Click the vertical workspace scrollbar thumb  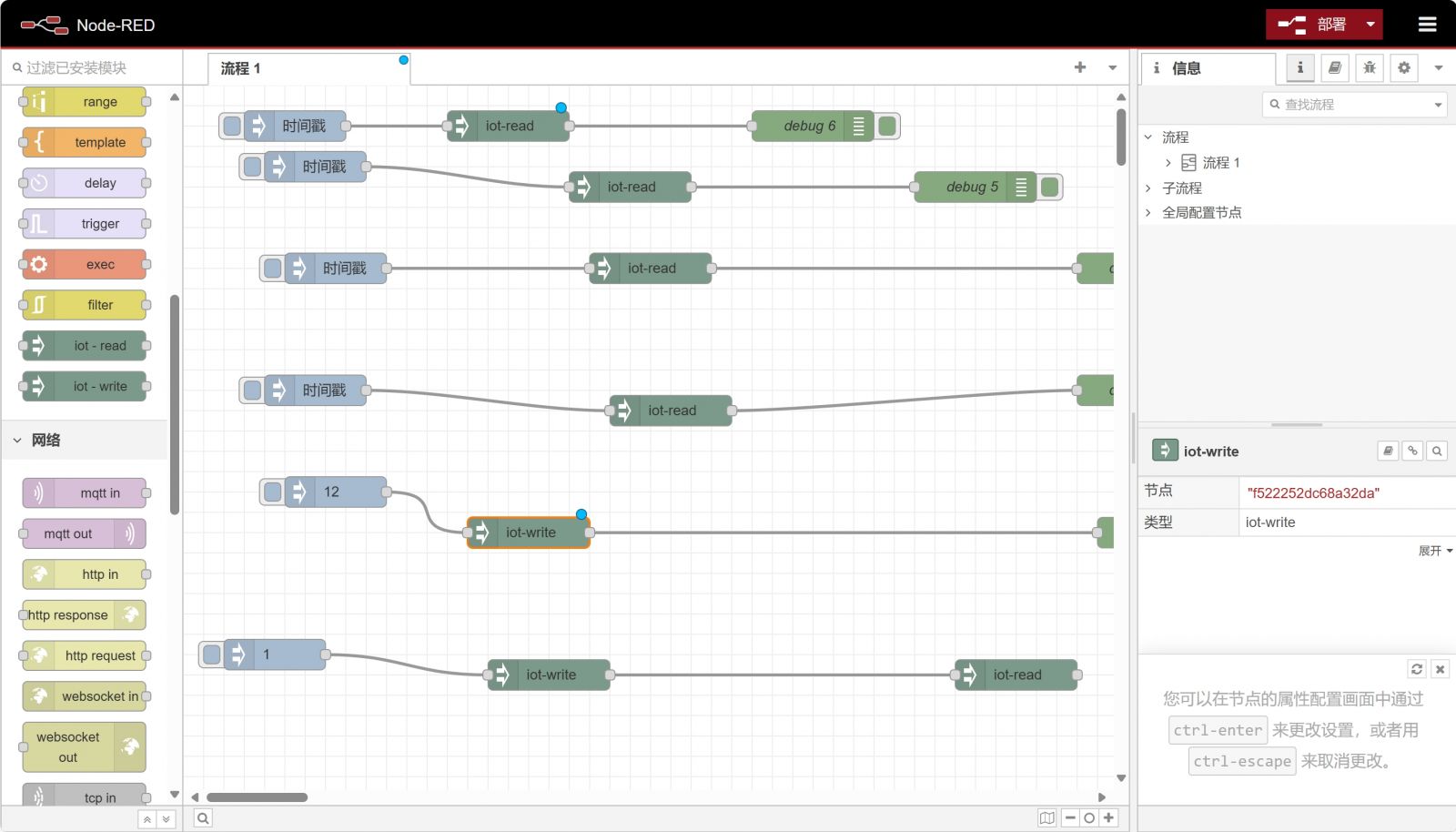tap(1121, 137)
